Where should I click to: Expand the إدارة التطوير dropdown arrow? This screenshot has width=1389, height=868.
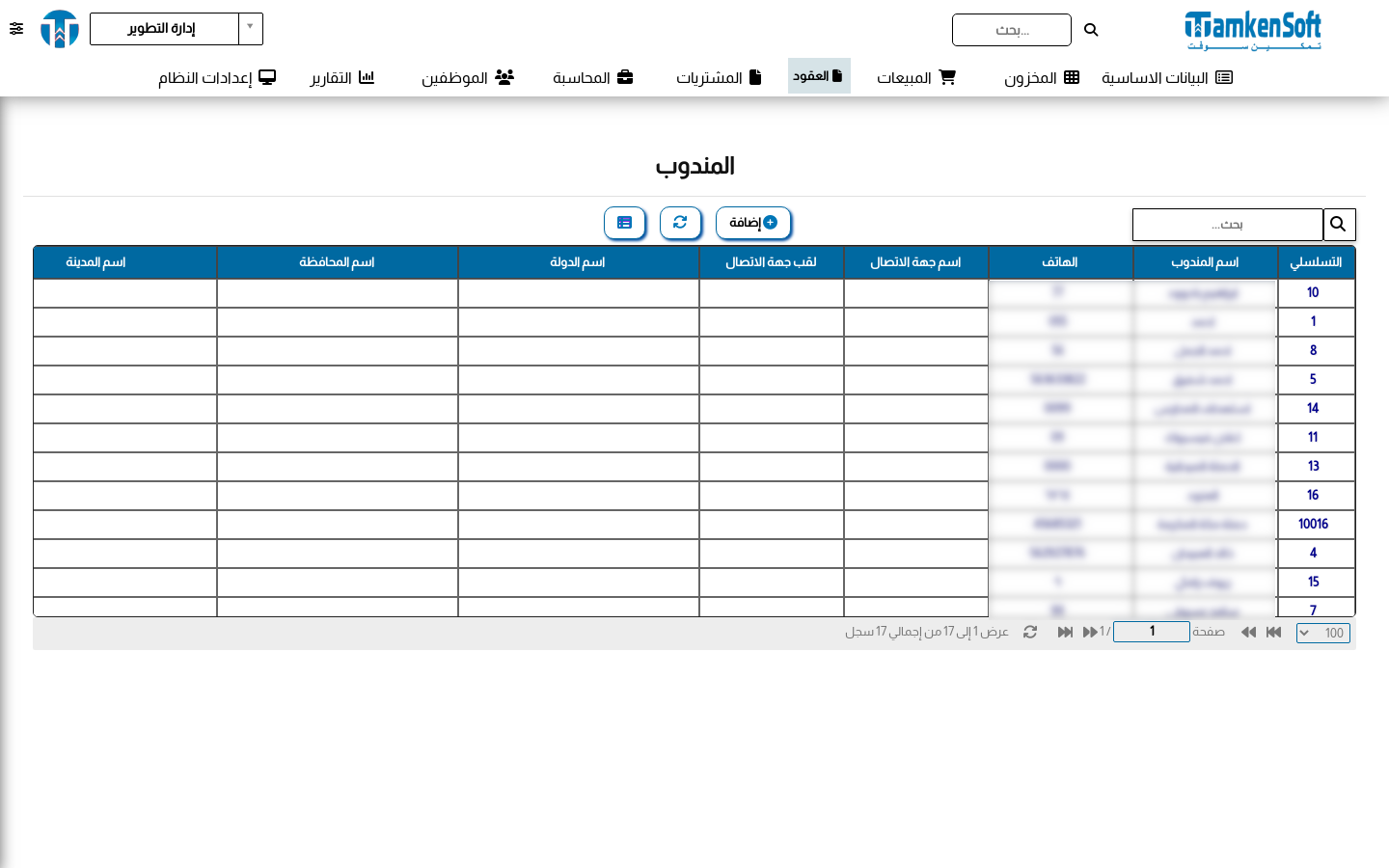[250, 28]
